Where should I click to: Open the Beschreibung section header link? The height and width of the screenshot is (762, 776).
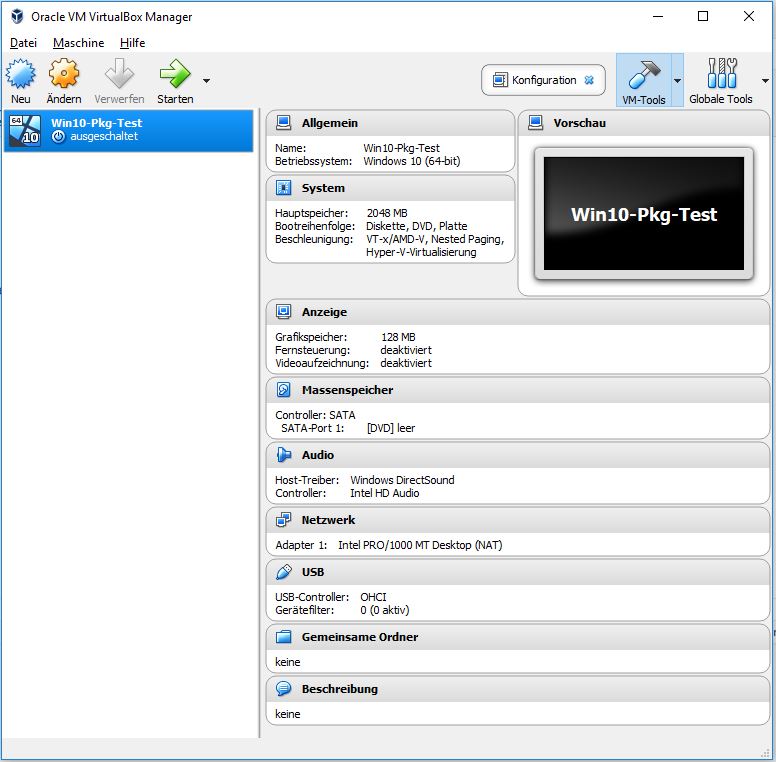pos(340,689)
